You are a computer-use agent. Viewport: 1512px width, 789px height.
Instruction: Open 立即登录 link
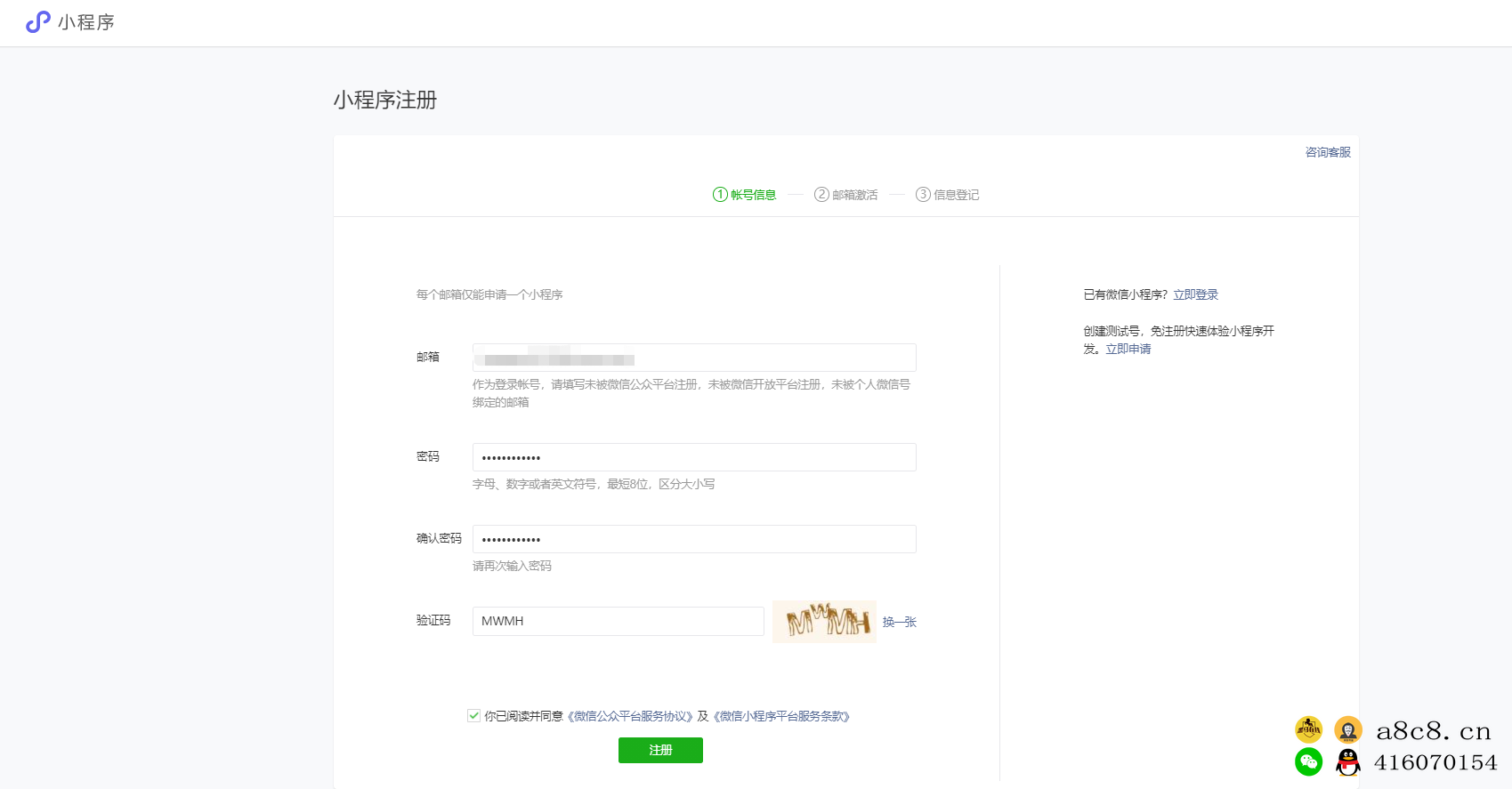pos(1195,294)
